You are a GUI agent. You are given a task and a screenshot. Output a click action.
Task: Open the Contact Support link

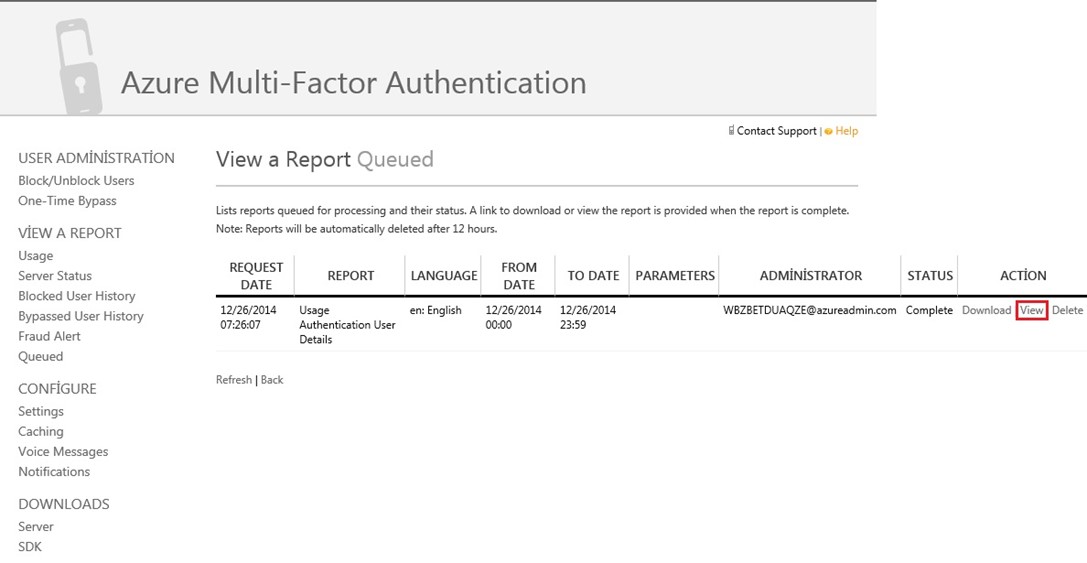pos(776,131)
